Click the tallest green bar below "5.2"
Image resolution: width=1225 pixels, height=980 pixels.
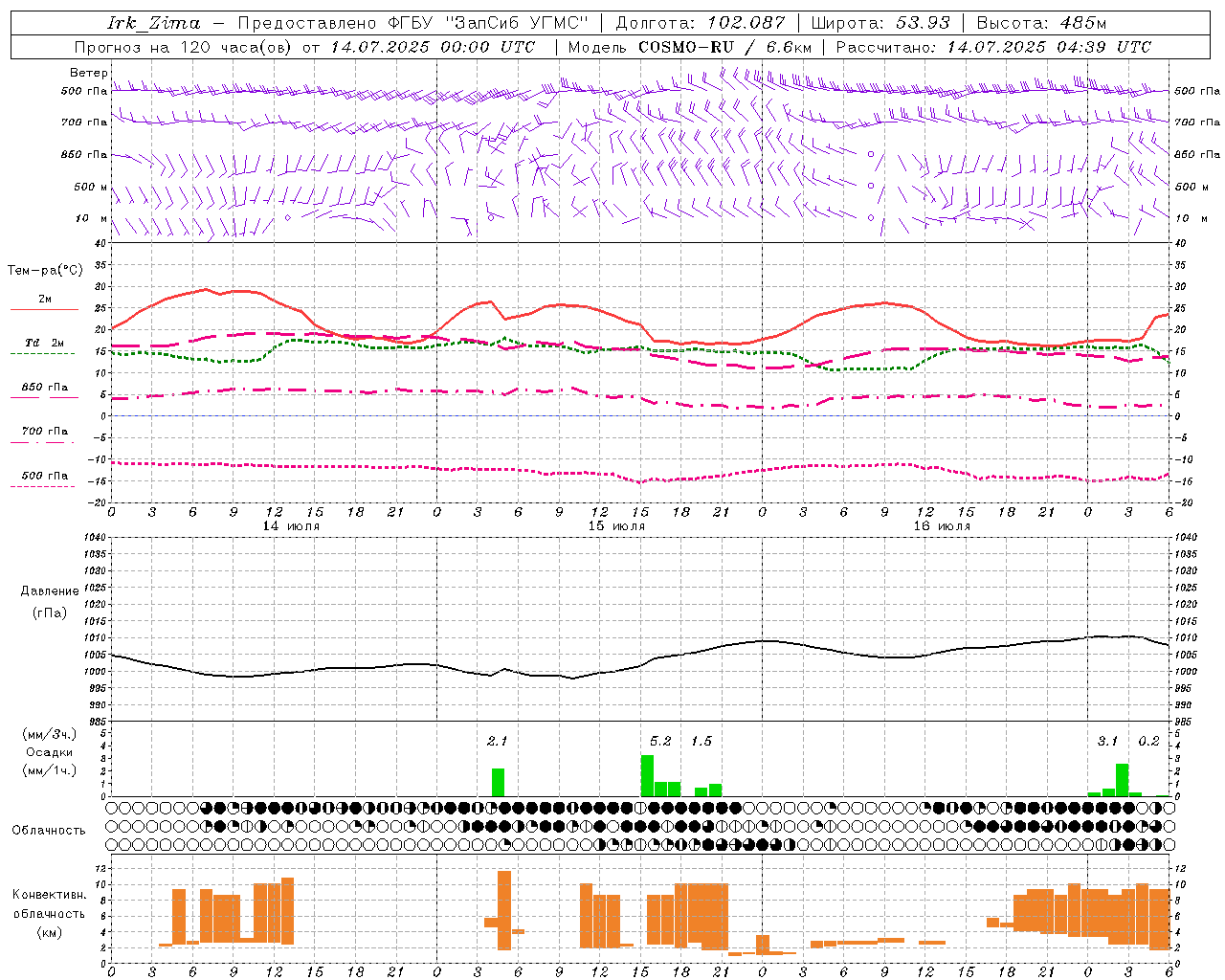[x=647, y=775]
